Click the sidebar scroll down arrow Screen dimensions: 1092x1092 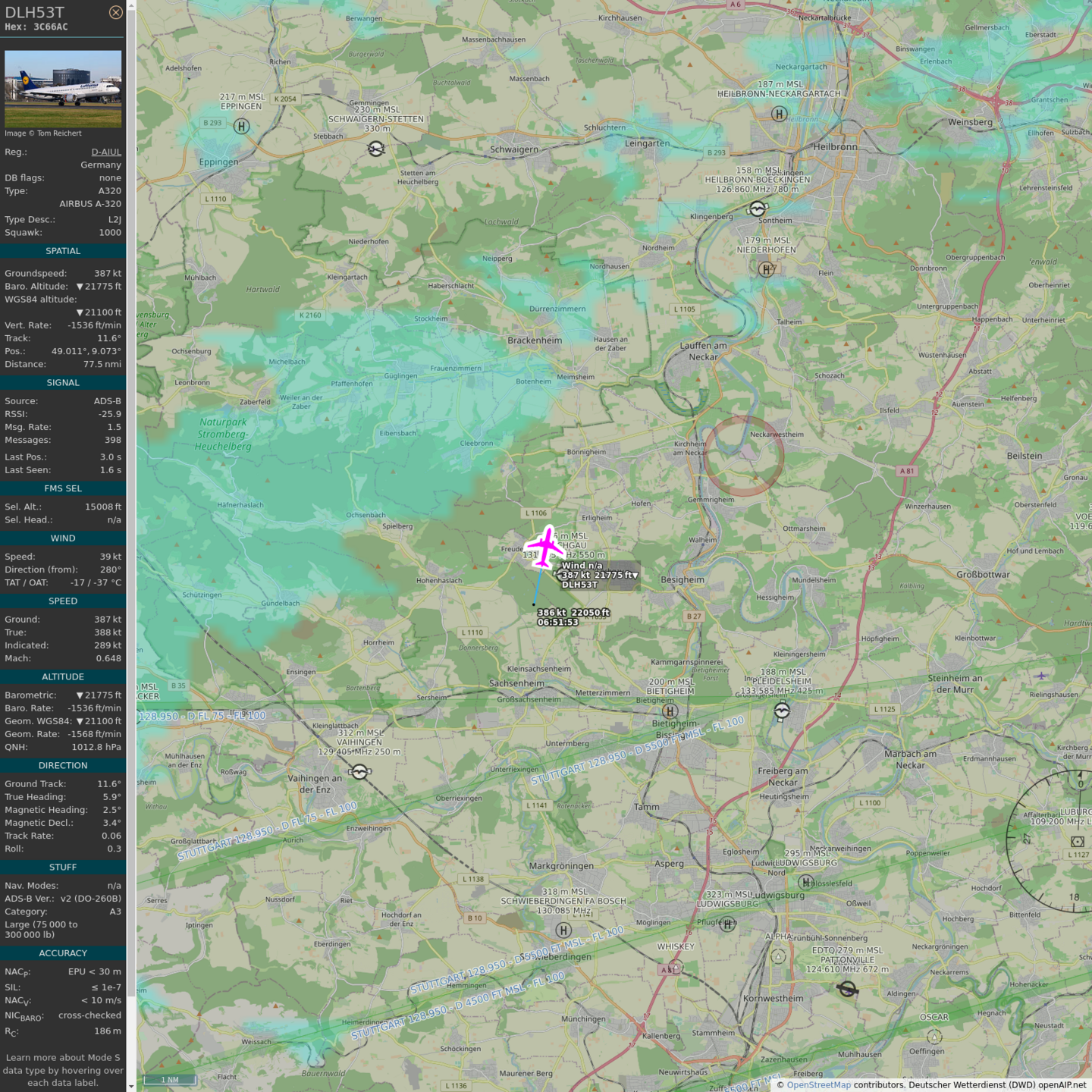131,1086
